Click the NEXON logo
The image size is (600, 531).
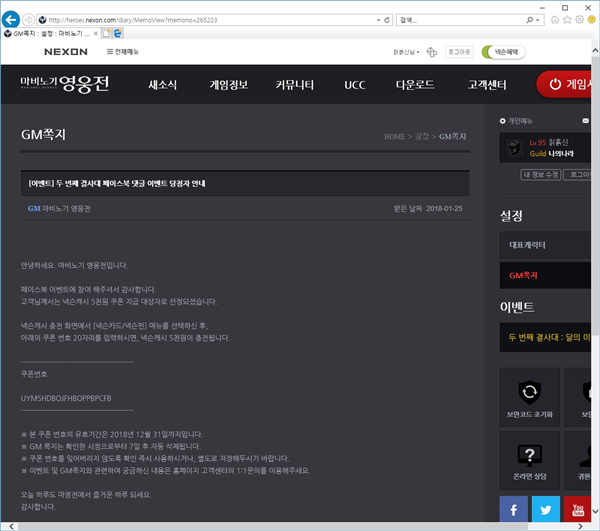pyautogui.click(x=66, y=52)
